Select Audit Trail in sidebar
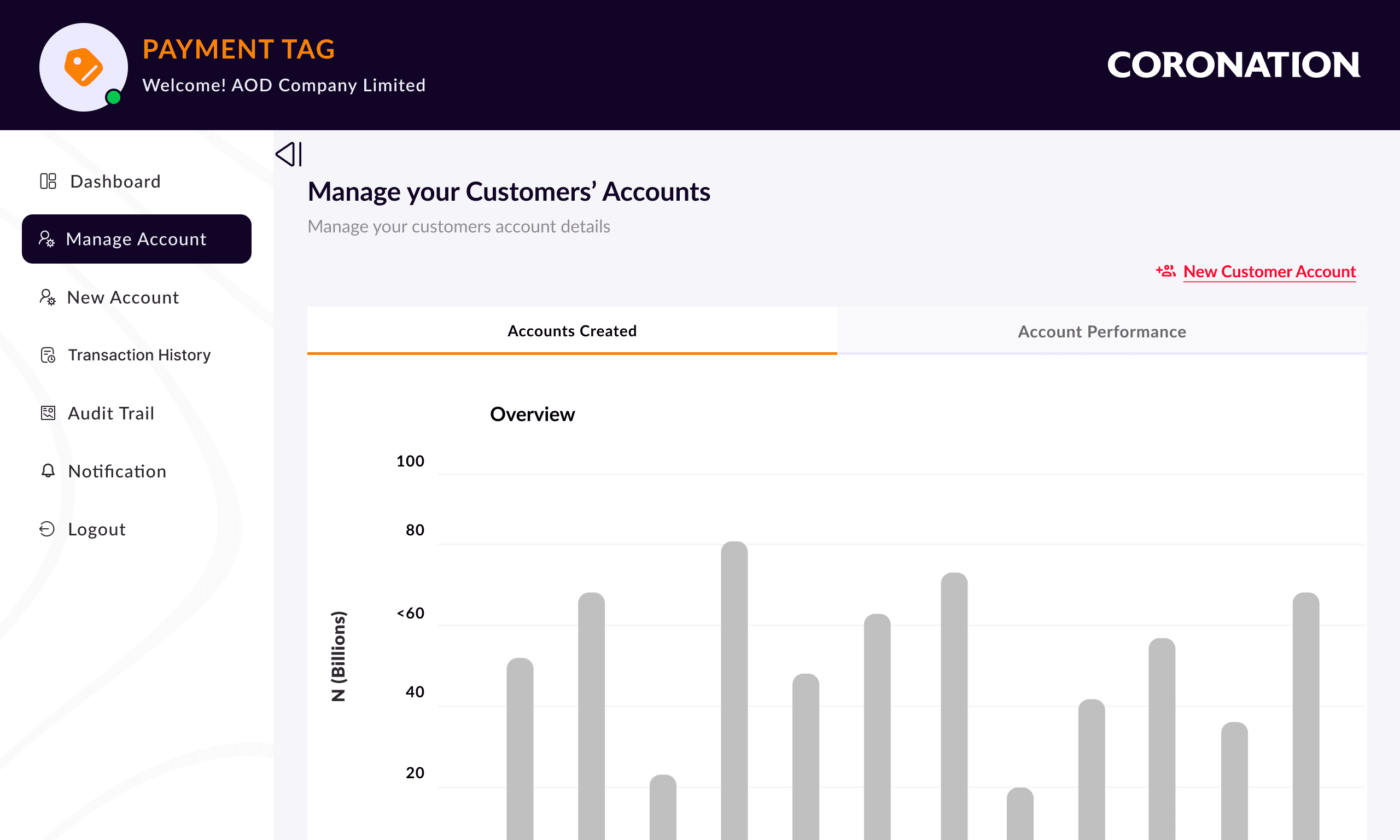This screenshot has width=1400, height=840. (x=111, y=413)
